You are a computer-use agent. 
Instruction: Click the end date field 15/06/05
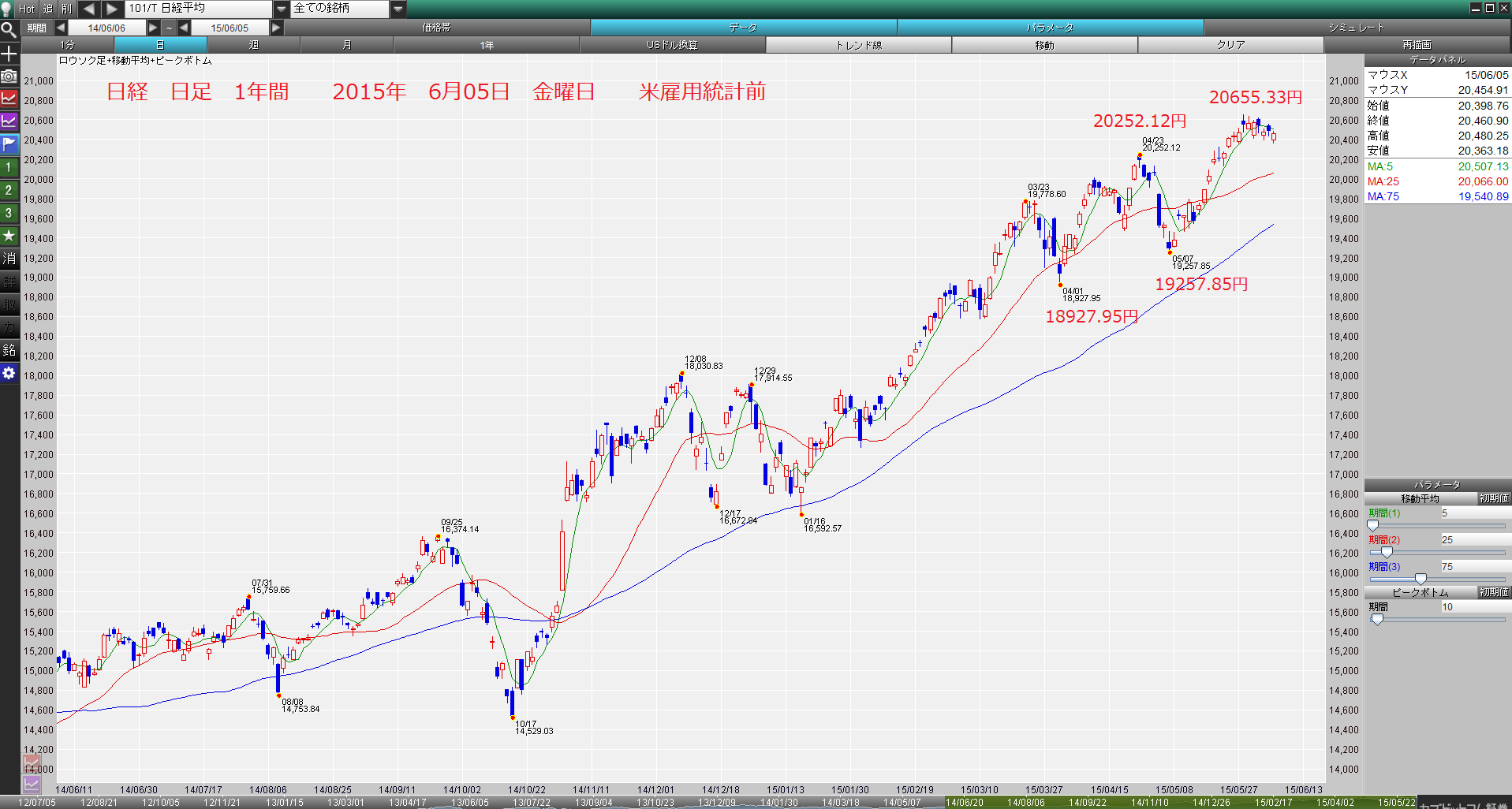230,28
